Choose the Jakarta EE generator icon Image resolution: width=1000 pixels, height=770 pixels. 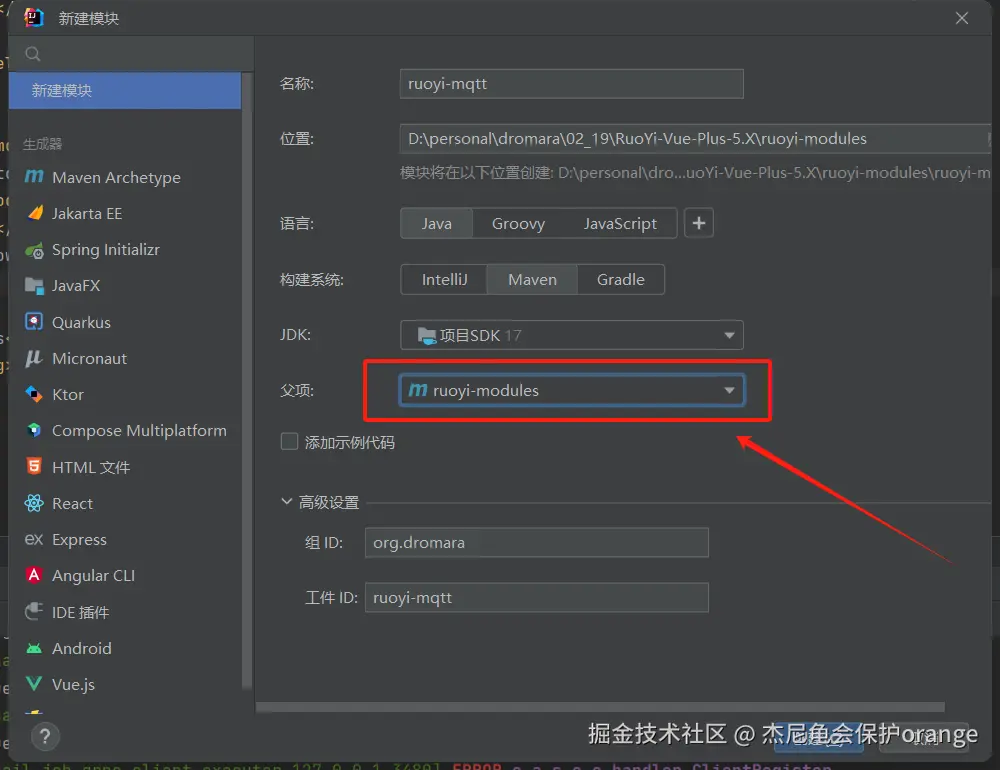point(35,213)
